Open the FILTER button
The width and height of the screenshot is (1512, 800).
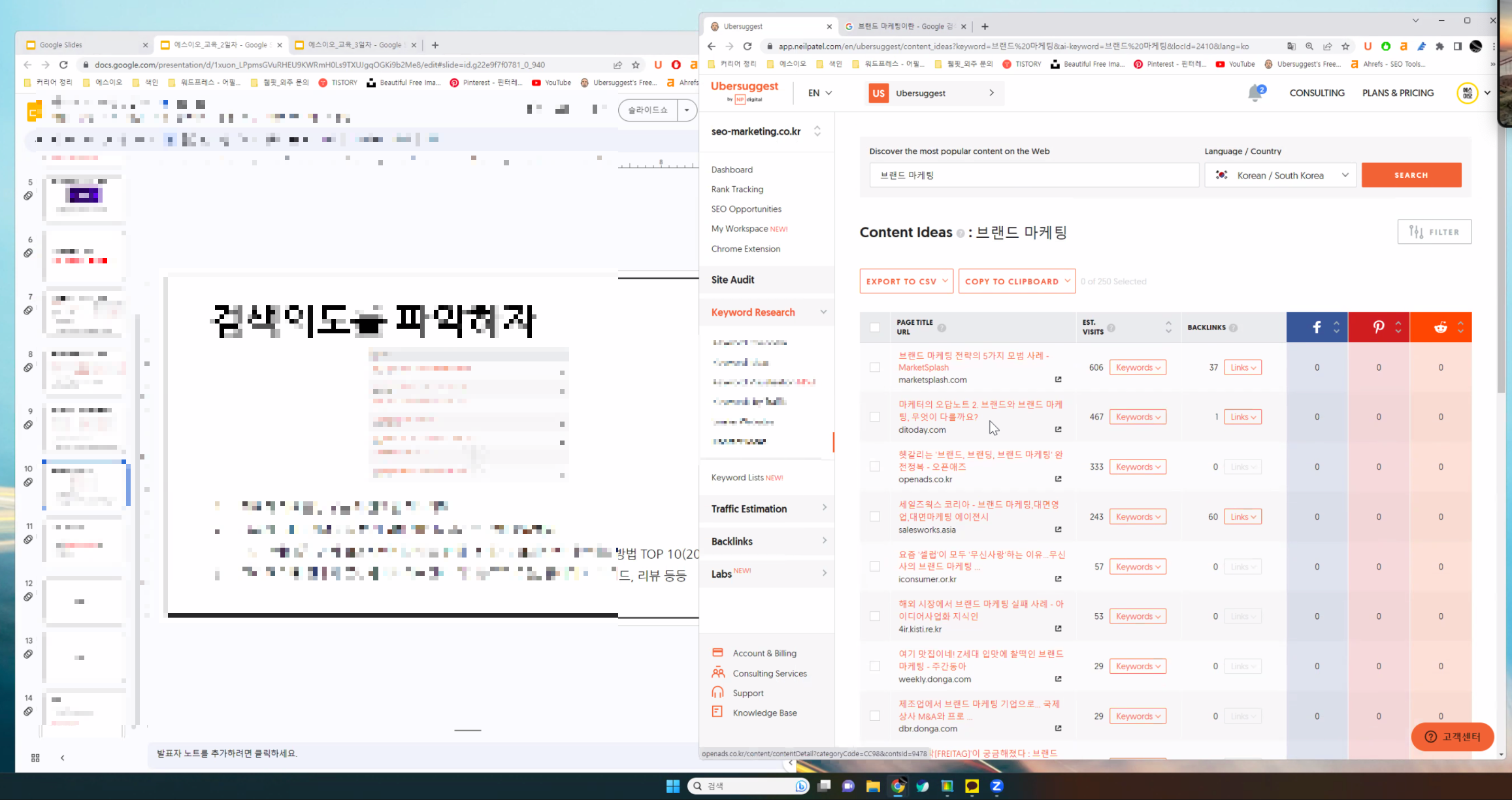coord(1434,232)
